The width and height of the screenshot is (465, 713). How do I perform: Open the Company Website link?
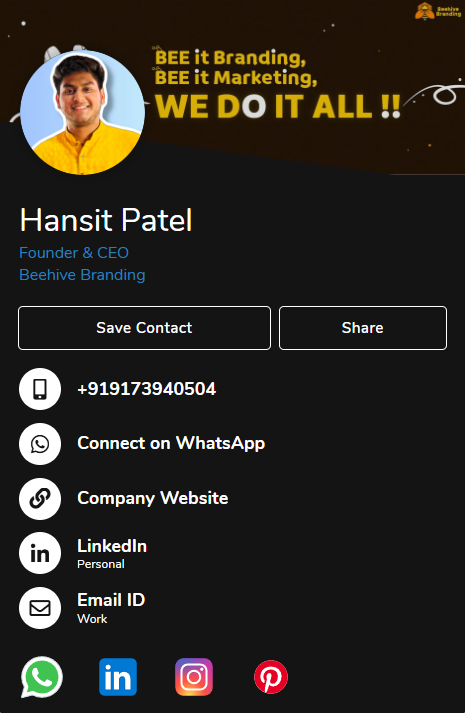pyautogui.click(x=153, y=498)
